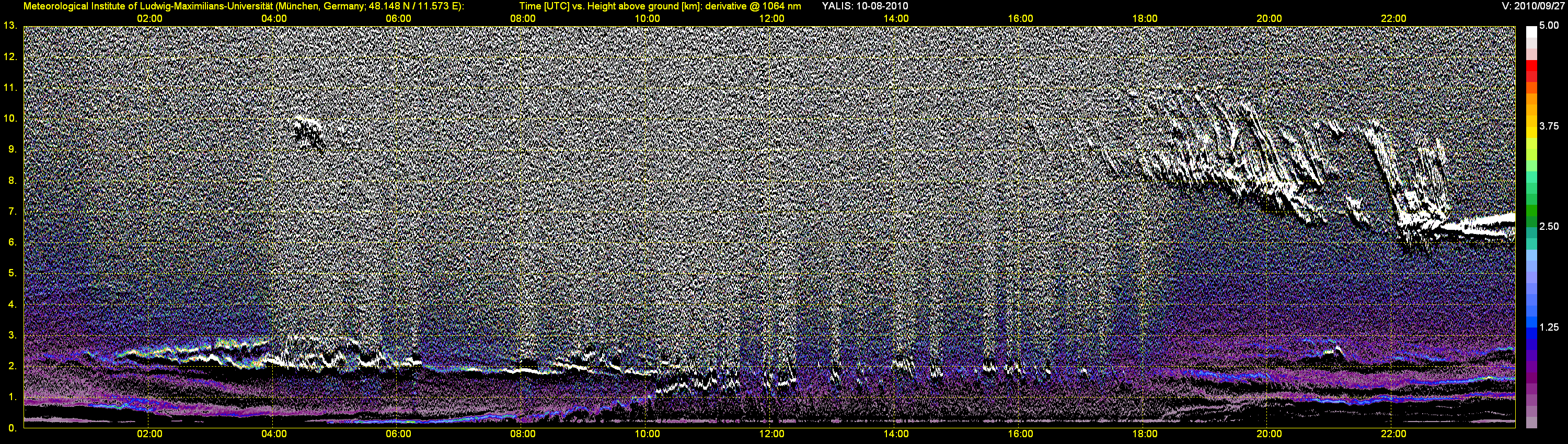Select the 04:00 tick on the upper time axis
Viewport: 1568px width, 444px height.
(x=274, y=18)
